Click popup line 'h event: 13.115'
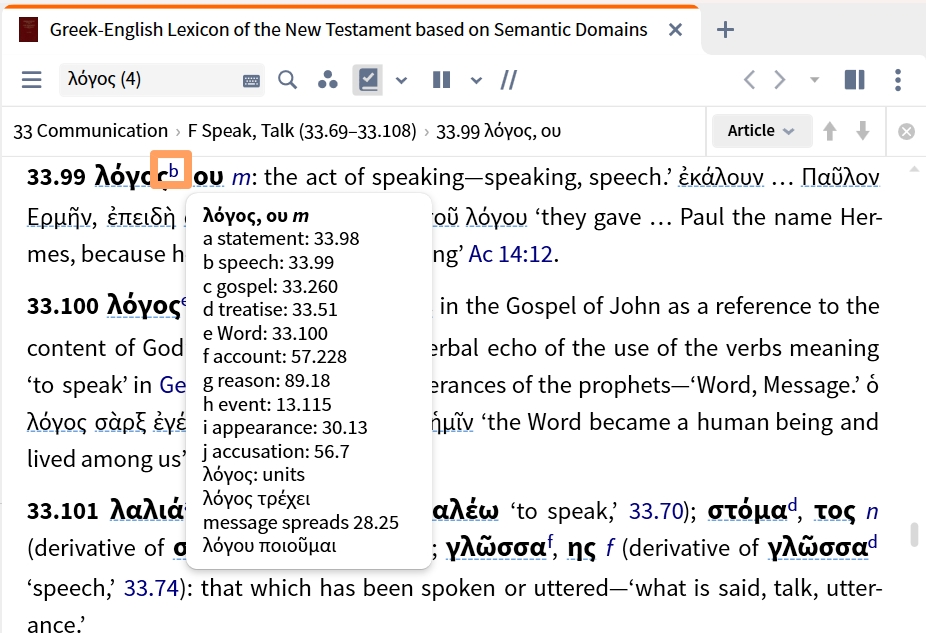The width and height of the screenshot is (926, 633). [x=267, y=404]
